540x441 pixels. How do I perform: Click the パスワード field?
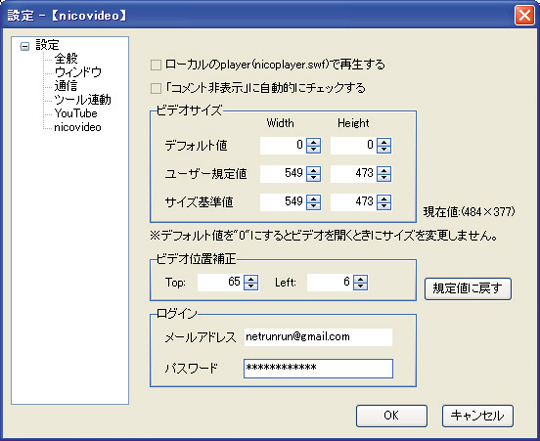pyautogui.click(x=318, y=368)
